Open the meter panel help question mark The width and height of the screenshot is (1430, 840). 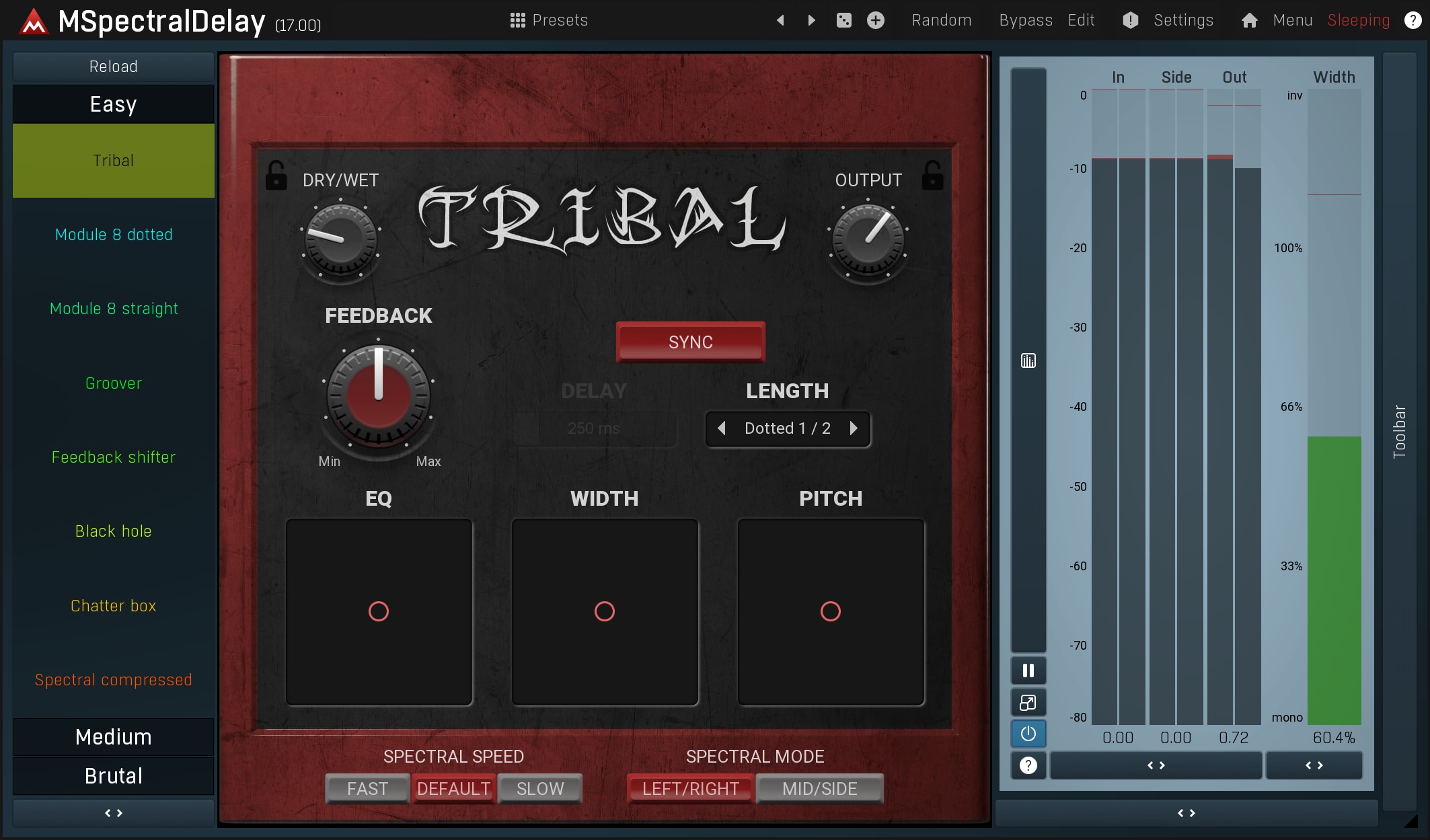pos(1028,765)
